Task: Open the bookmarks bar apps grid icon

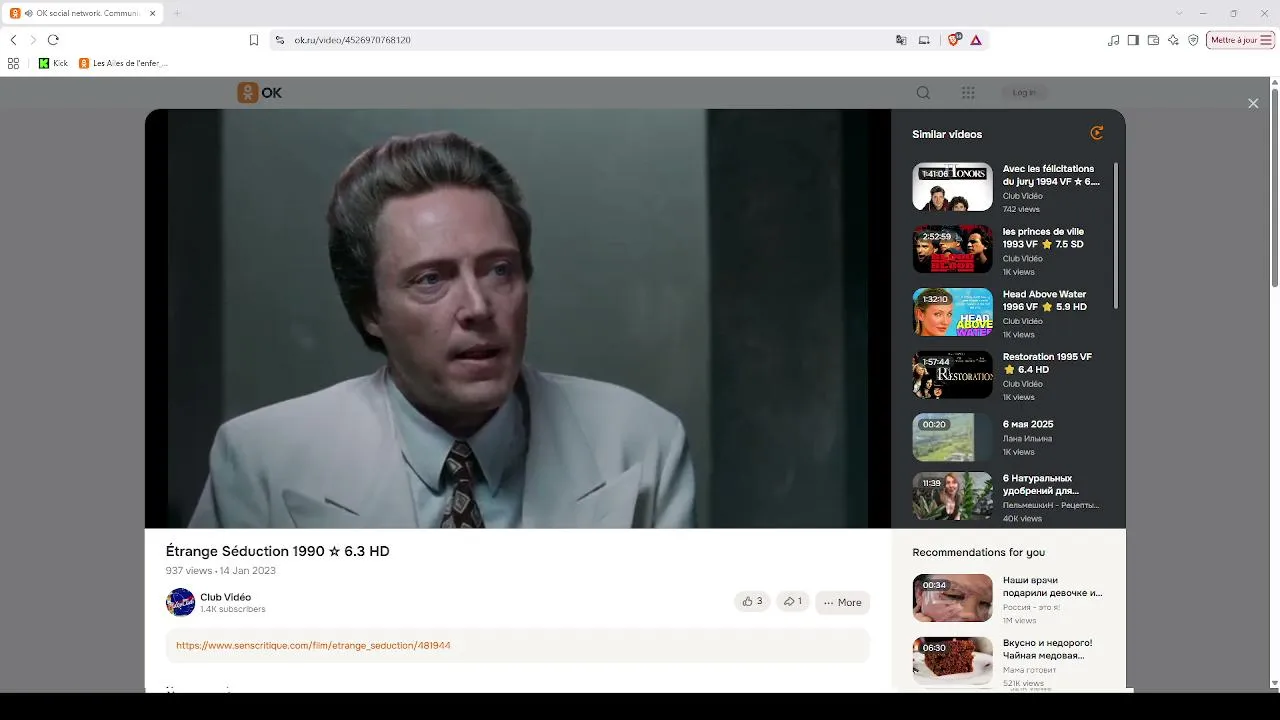Action: (13, 63)
